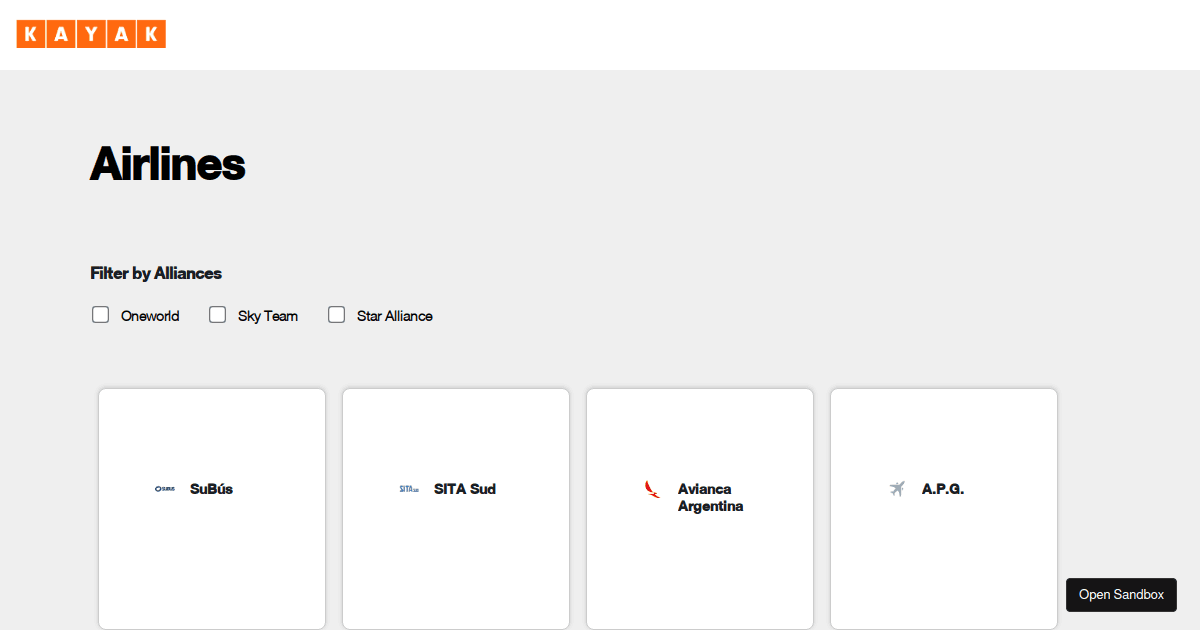Click the SITA Sud logo icon

[x=409, y=489]
